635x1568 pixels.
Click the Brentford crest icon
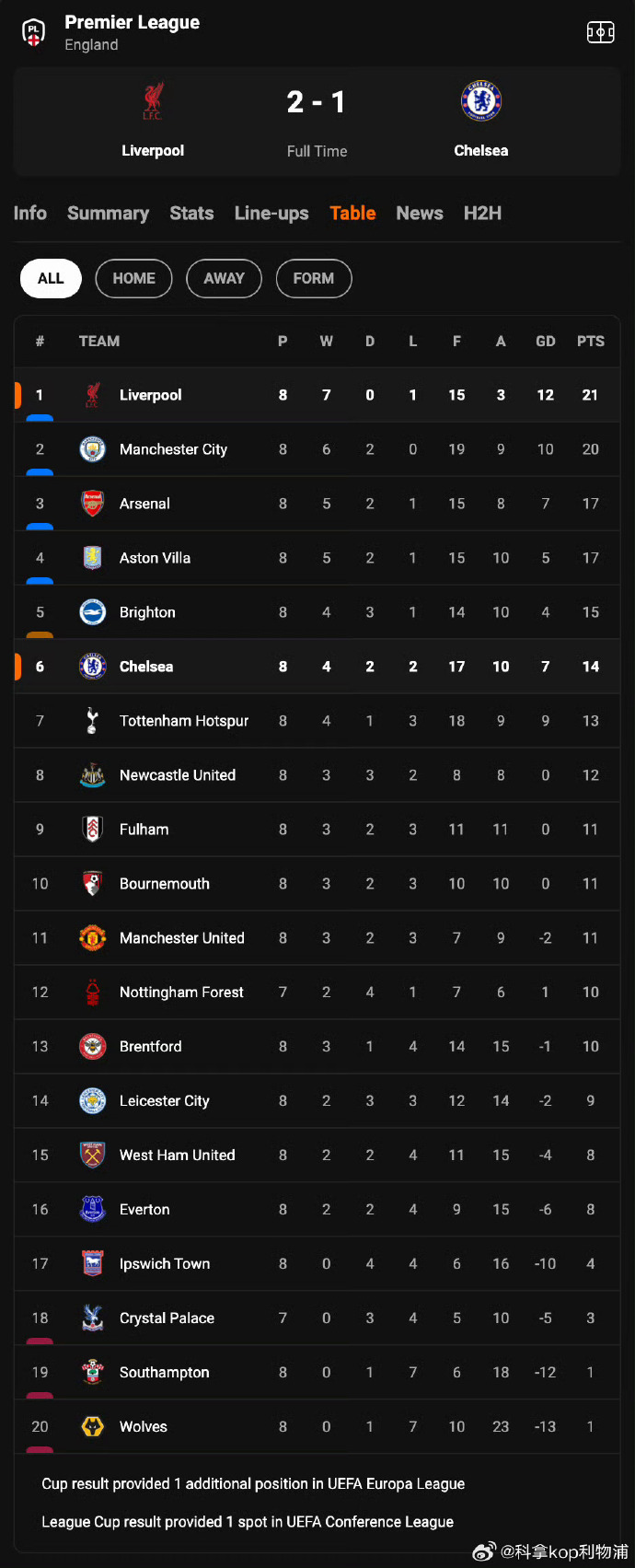[92, 1047]
